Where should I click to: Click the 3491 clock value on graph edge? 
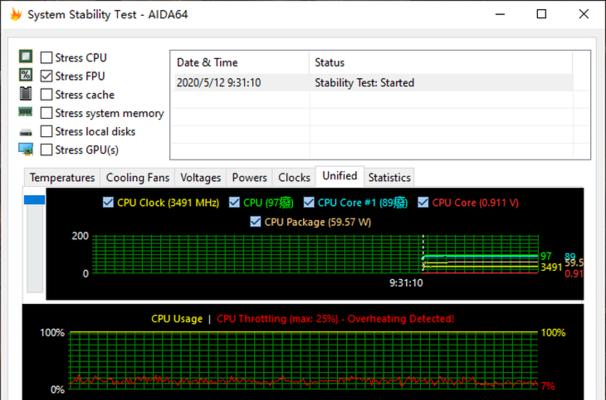[551, 267]
